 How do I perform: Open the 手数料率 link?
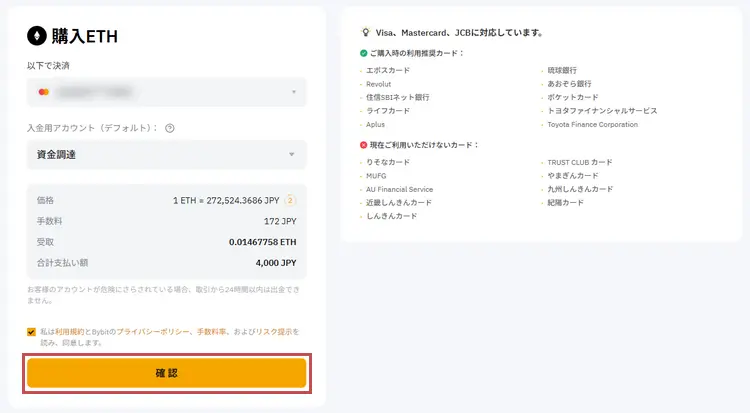pos(211,332)
